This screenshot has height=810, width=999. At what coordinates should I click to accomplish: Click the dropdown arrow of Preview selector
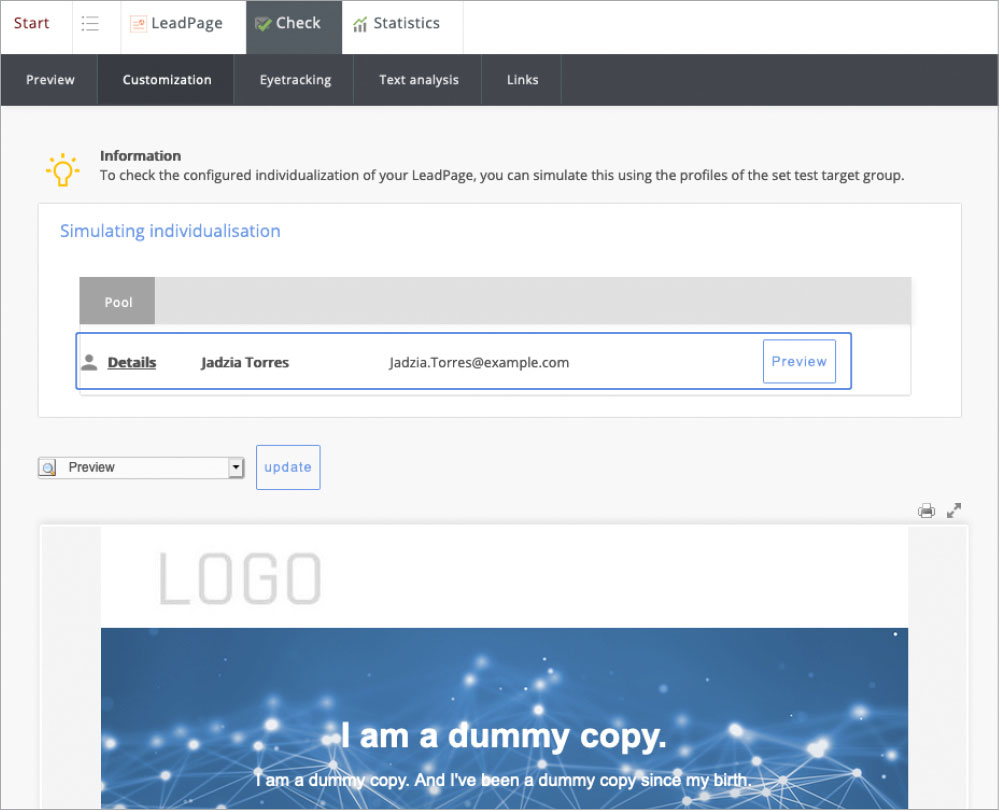pyautogui.click(x=236, y=468)
